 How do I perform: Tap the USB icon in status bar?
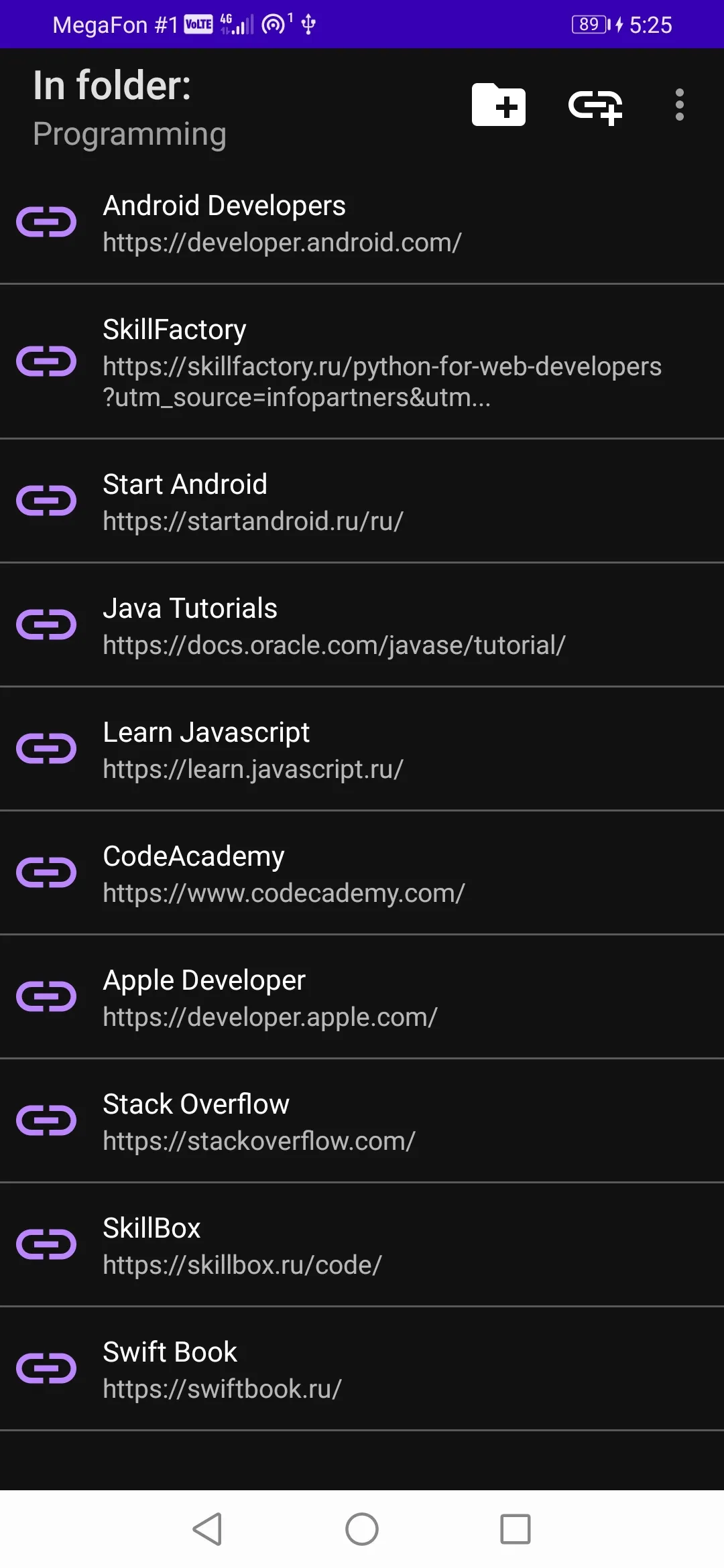tap(308, 25)
